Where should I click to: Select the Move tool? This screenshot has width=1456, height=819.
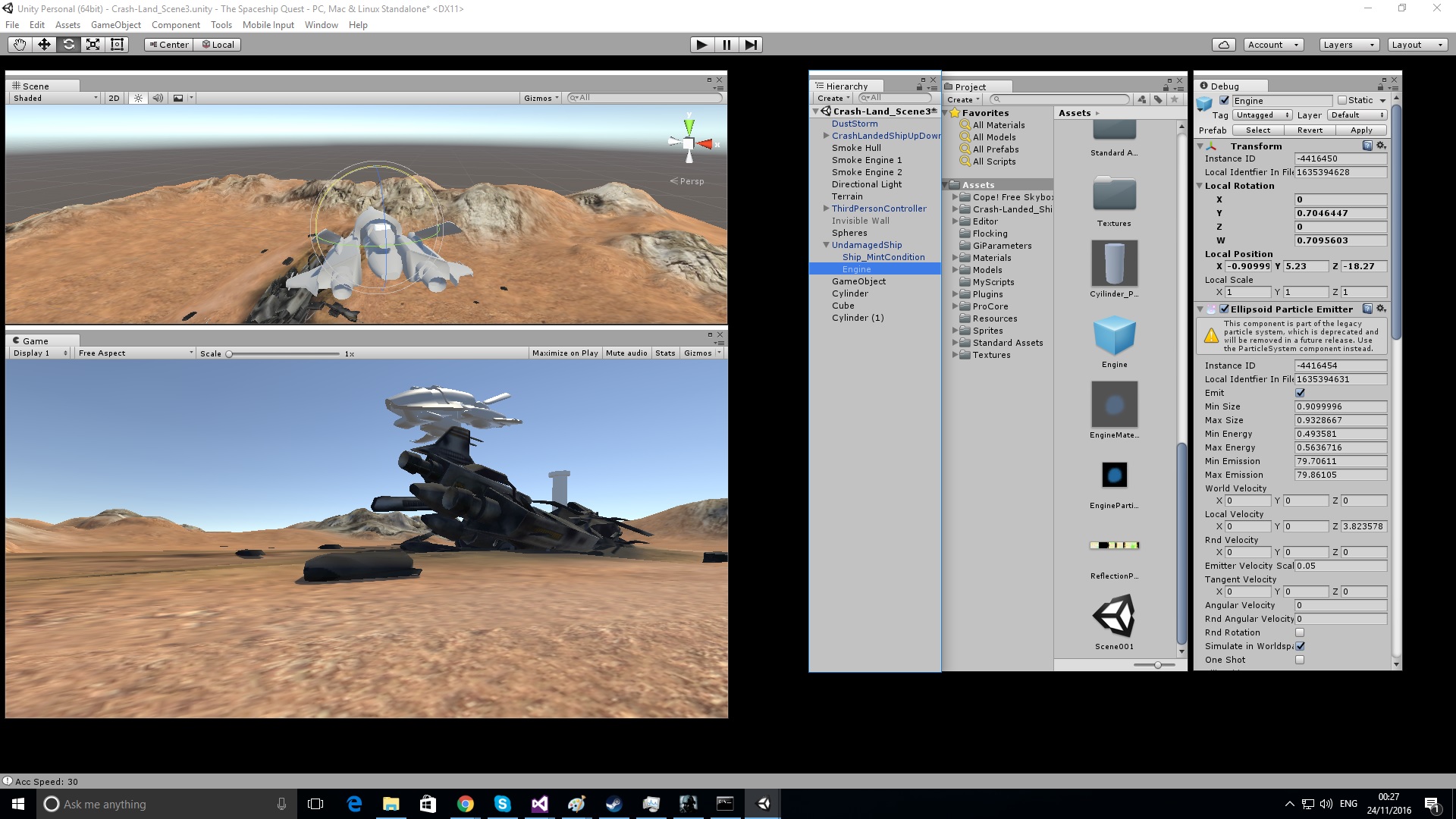click(x=44, y=45)
